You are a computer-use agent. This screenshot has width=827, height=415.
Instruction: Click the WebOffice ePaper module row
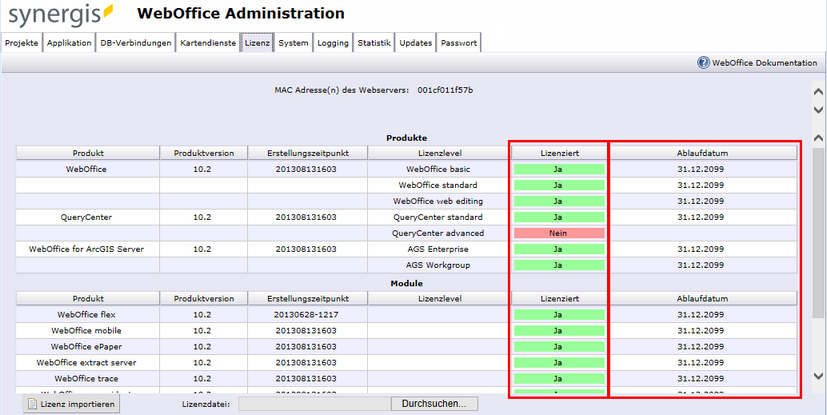coord(406,346)
